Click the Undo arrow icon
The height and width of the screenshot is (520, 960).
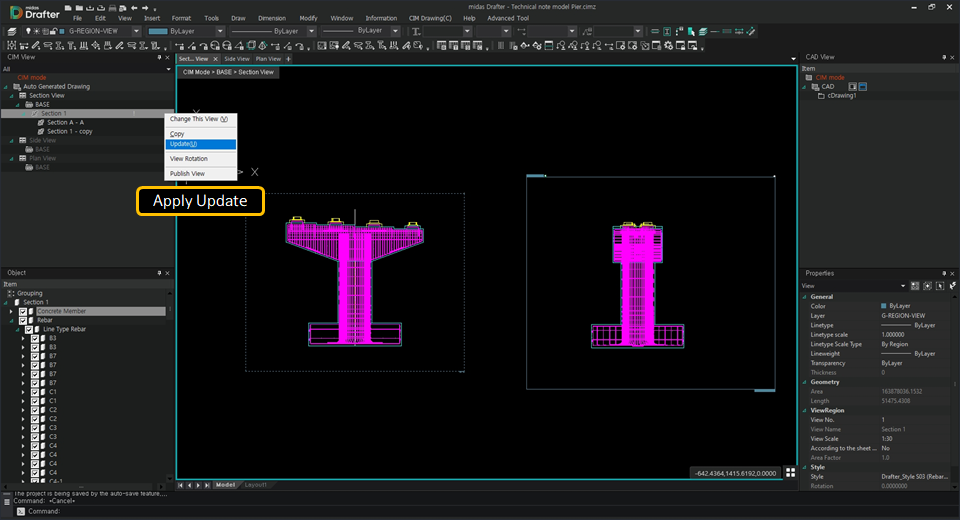pyautogui.click(x=134, y=8)
